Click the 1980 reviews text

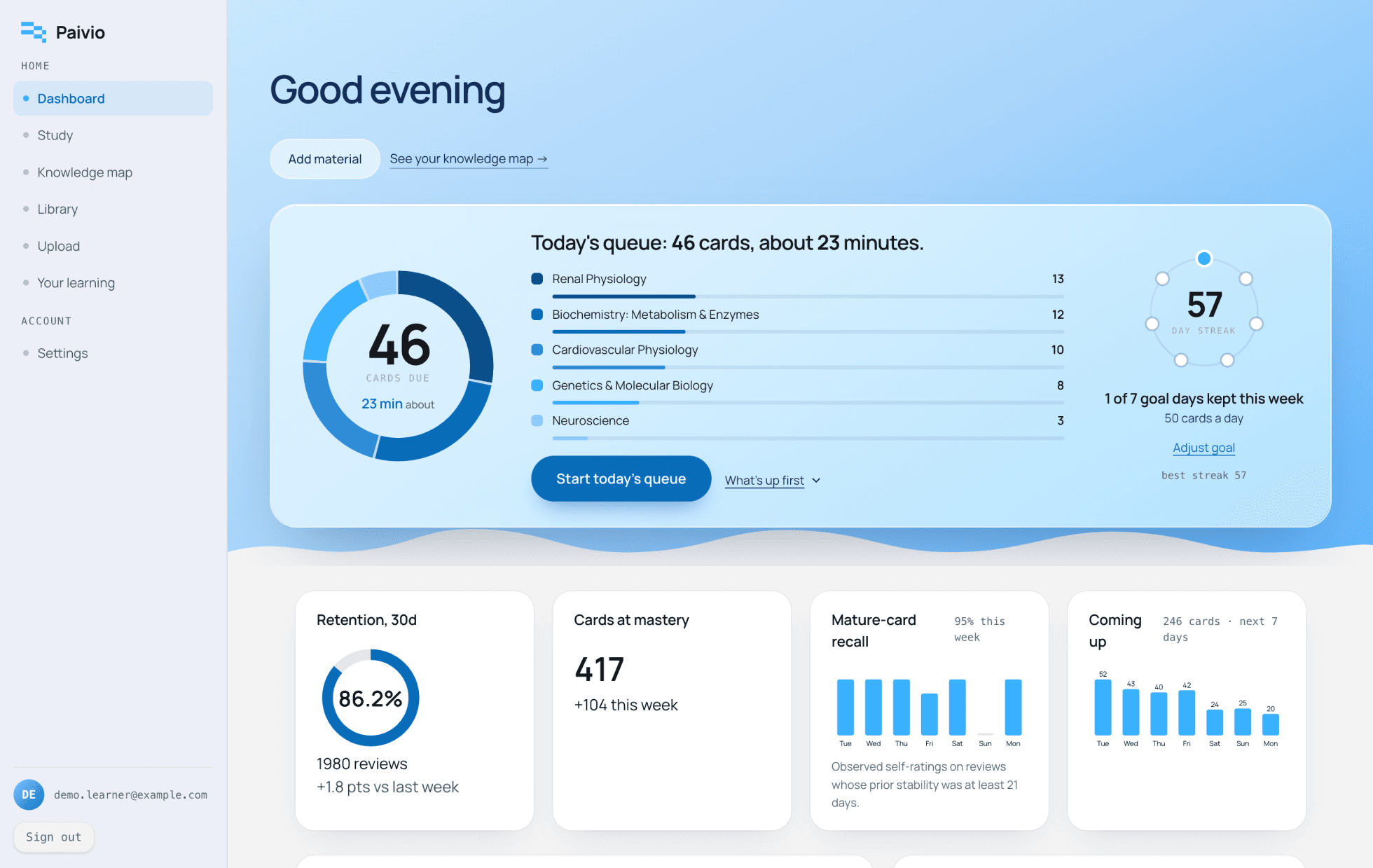361,764
